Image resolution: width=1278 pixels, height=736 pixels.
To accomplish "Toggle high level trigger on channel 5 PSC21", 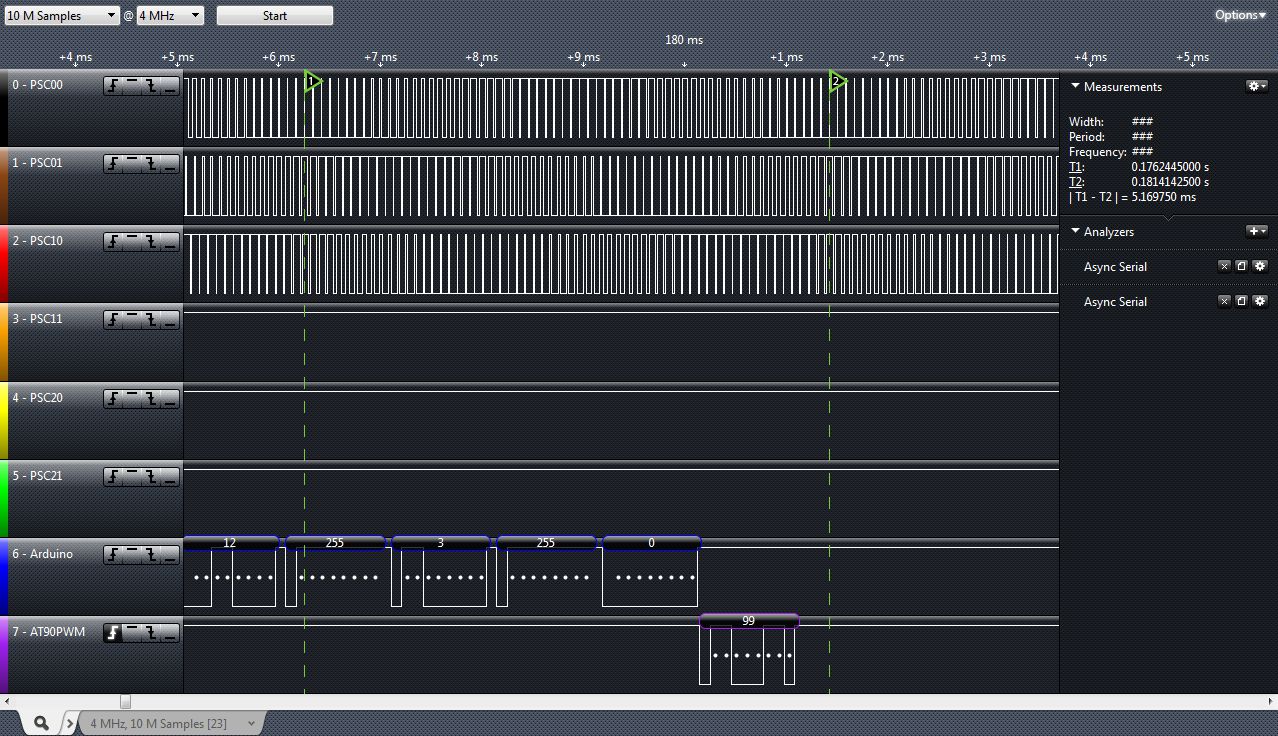I will click(x=132, y=477).
